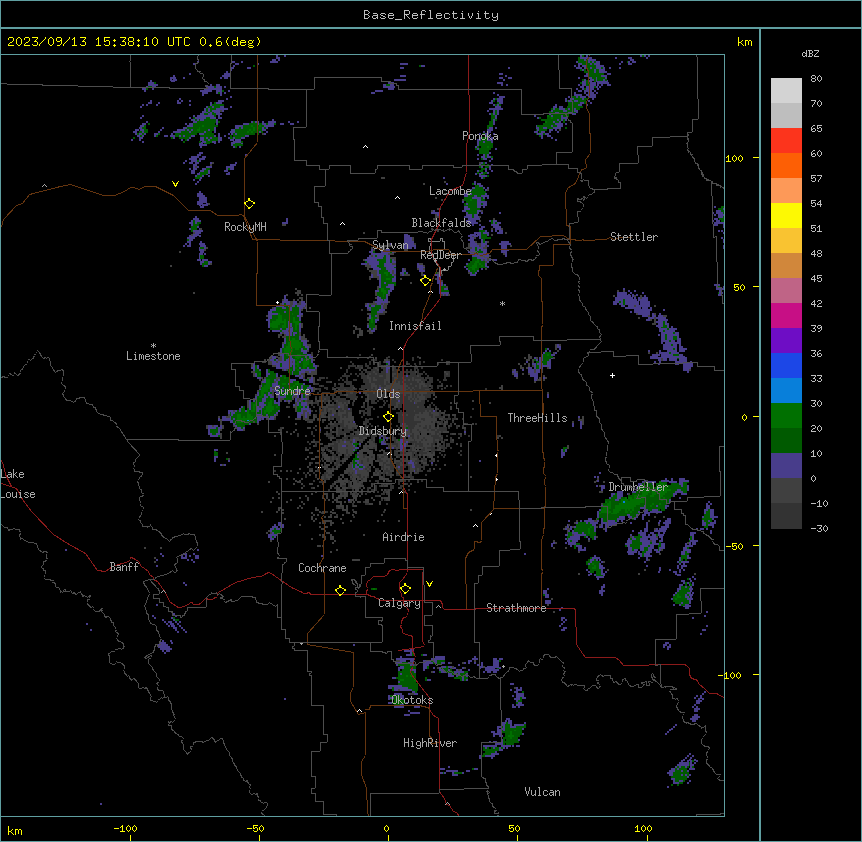Viewport: 862px width, 842px height.
Task: Click the yellow V marker east of Calgary
Action: coord(429,584)
